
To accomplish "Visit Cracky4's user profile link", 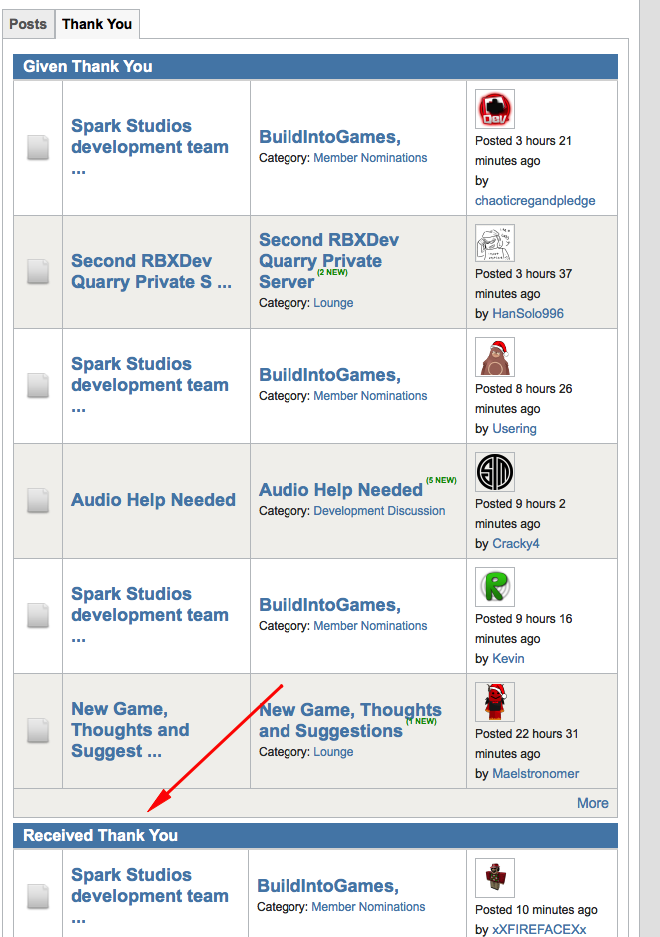I will tap(515, 544).
